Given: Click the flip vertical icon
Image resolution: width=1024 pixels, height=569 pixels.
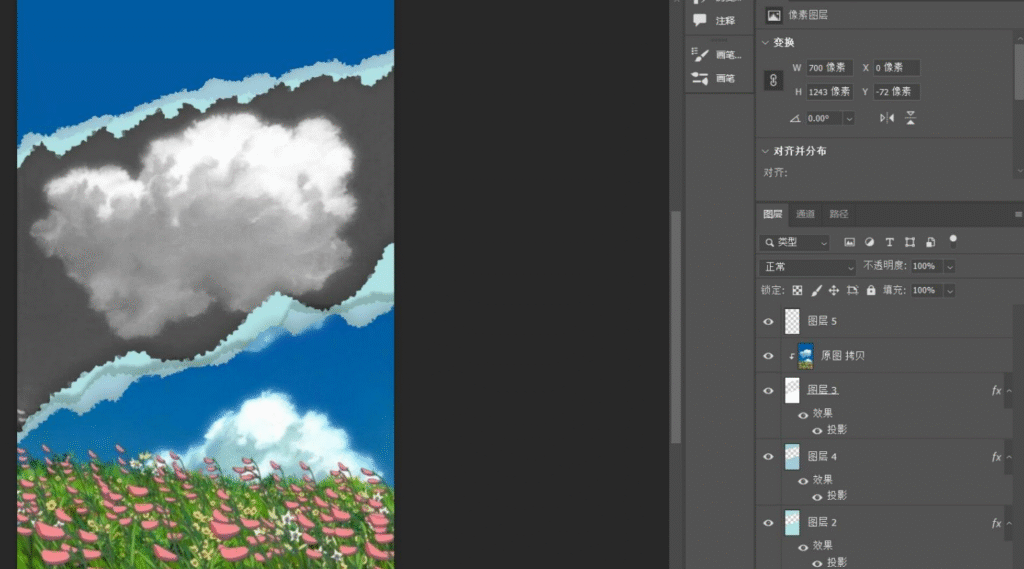Looking at the screenshot, I should point(910,118).
